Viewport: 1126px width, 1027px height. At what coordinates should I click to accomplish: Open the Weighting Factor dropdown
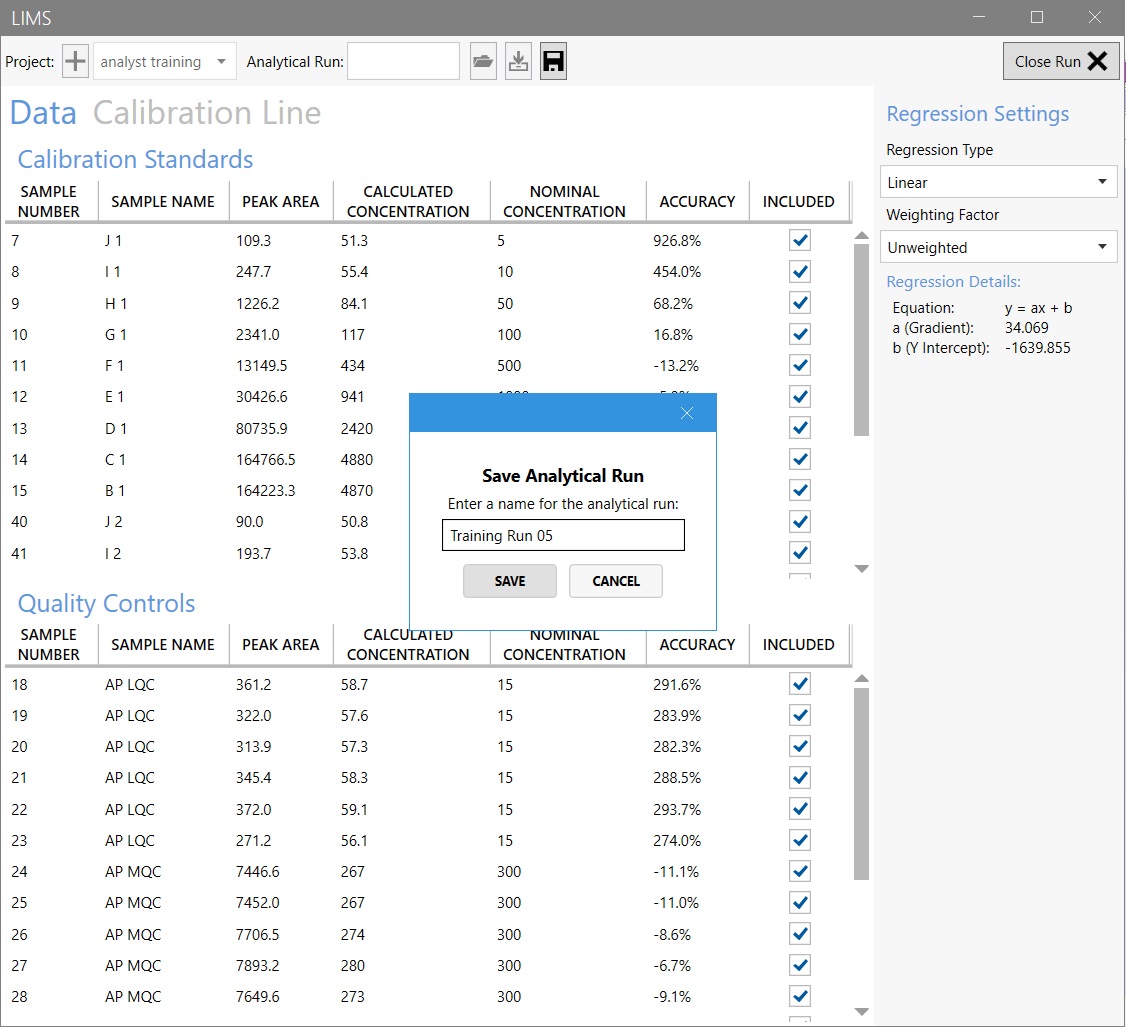tap(997, 246)
